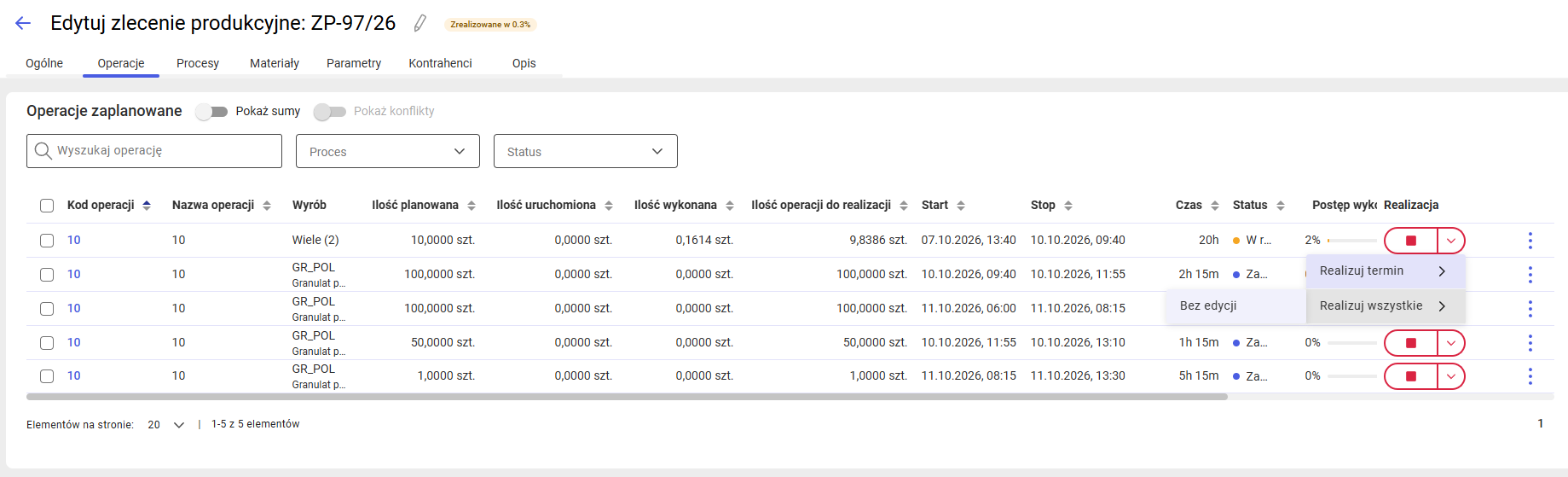Viewport: 1568px width, 477px height.
Task: Check the checkbox for Wiele (2) row
Action: tap(47, 241)
